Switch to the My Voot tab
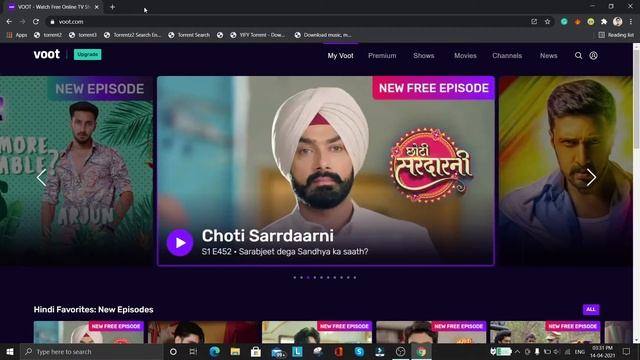This screenshot has height=360, width=640. click(340, 56)
